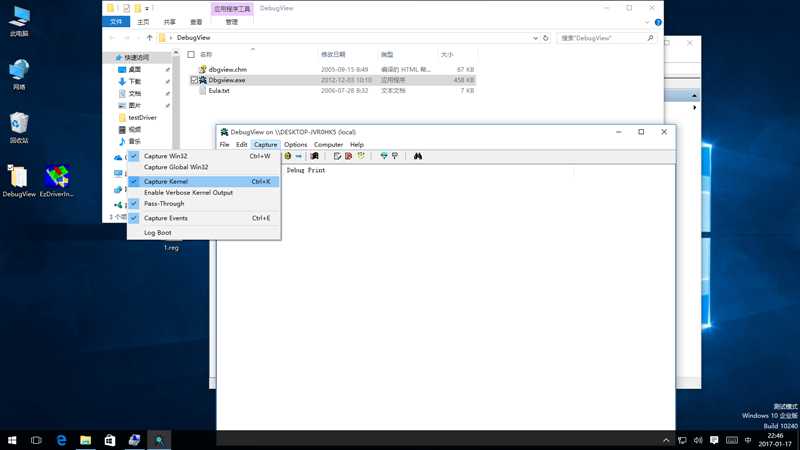Open the Edit menu in DebugView

point(241,144)
